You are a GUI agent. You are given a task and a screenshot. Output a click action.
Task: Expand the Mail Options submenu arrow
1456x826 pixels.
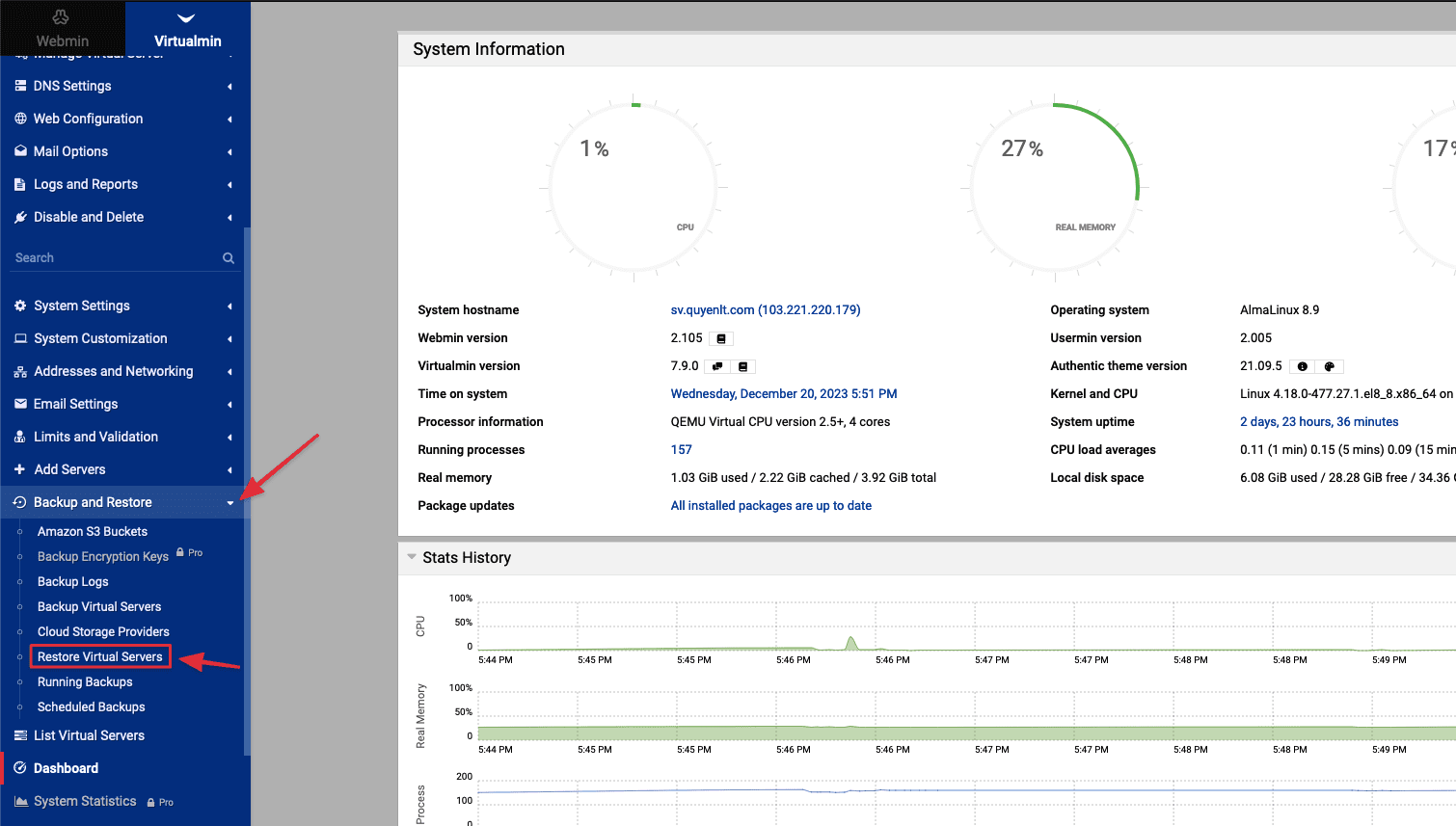(229, 151)
